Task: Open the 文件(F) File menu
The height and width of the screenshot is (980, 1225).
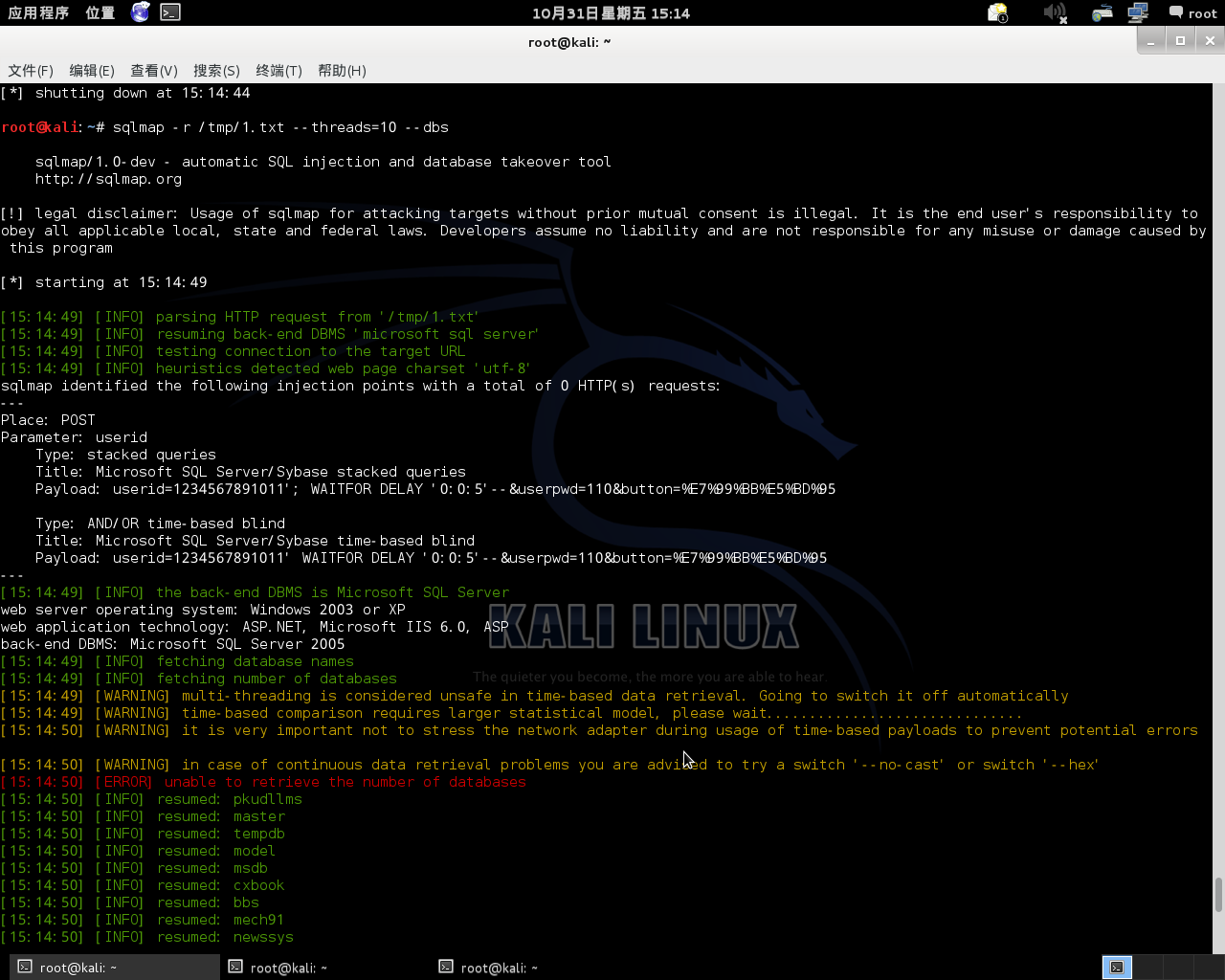Action: click(x=31, y=70)
